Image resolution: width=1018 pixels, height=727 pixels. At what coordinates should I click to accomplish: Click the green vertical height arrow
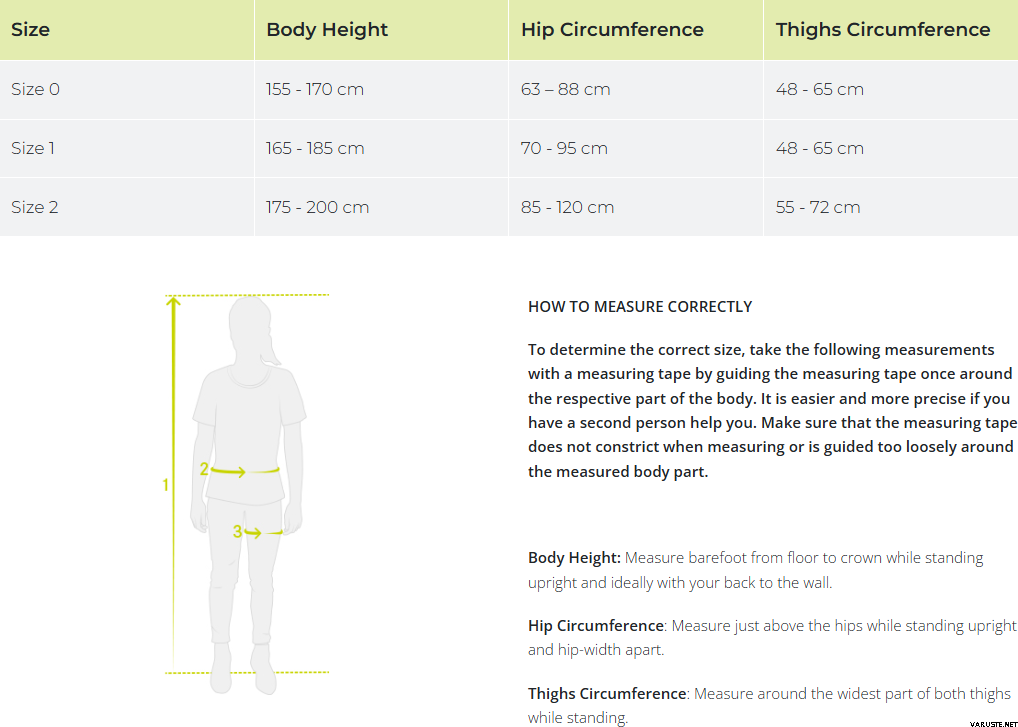174,400
